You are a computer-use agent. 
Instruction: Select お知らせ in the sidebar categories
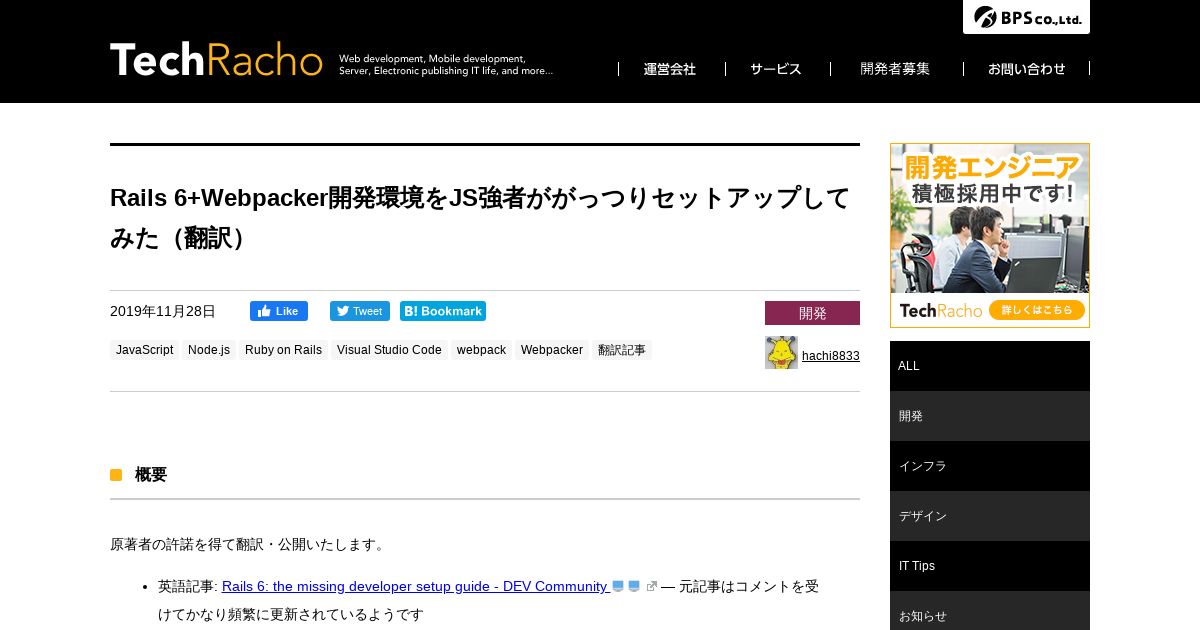coord(990,611)
